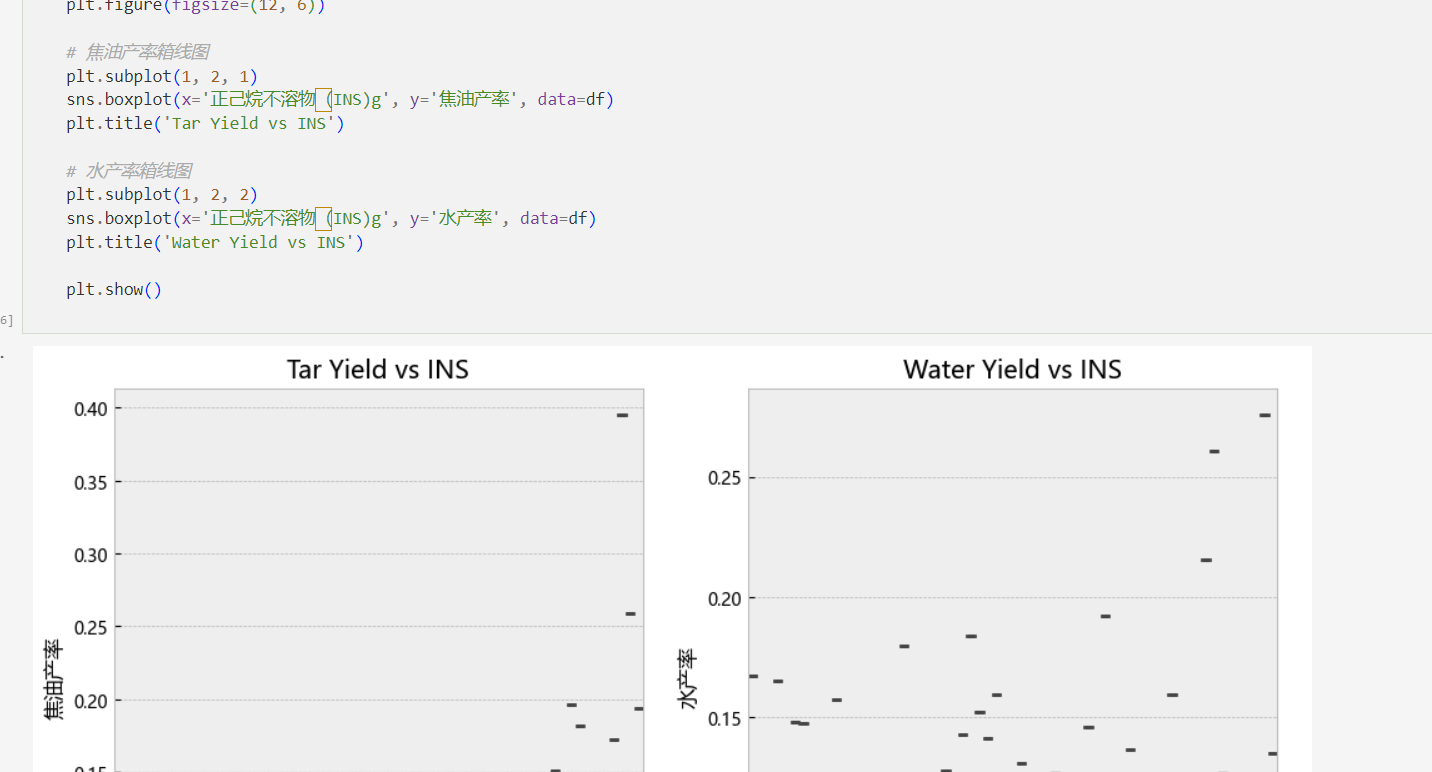The height and width of the screenshot is (772, 1432).
Task: Place cursor on plt.subplot(1, 2, 2) line
Action: 162,195
